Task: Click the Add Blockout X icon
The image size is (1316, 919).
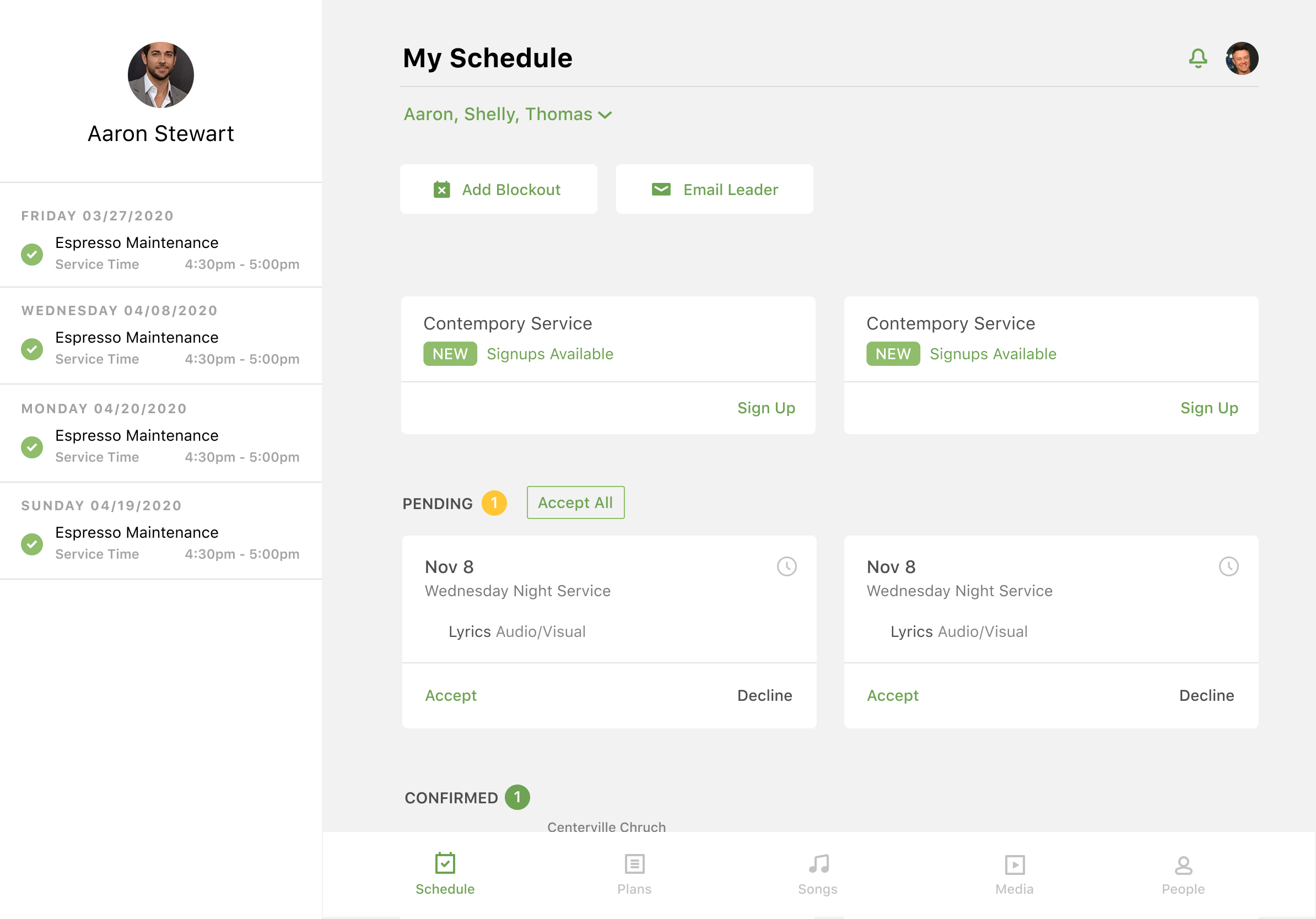Action: click(x=442, y=189)
